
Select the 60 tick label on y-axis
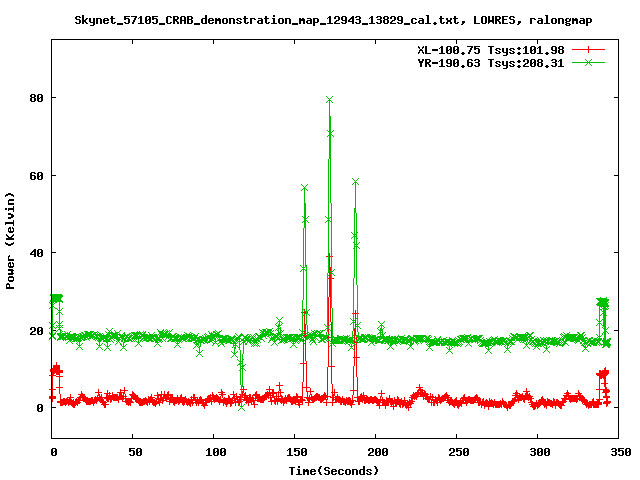(x=37, y=176)
